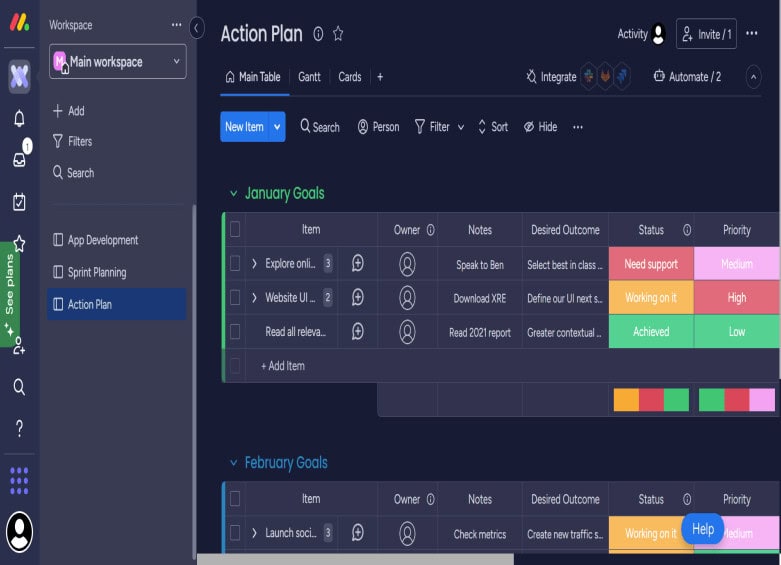Open the inbox icon with badge
Viewport: 781px width, 565px height.
[19, 159]
